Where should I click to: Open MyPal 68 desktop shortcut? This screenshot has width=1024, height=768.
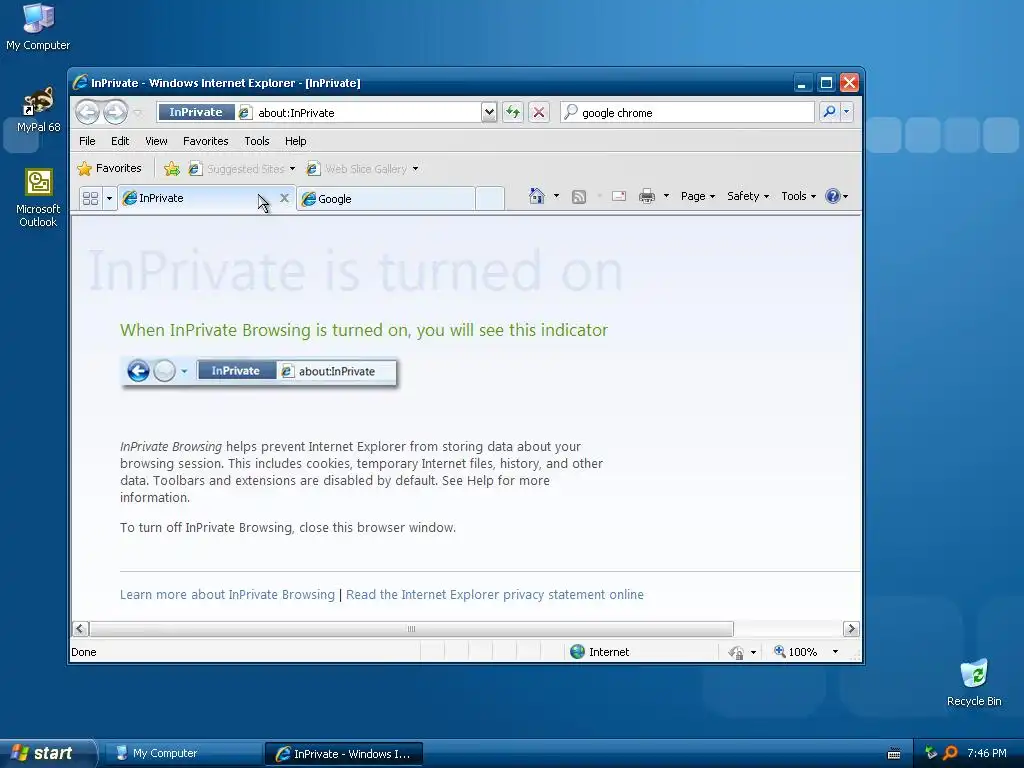click(x=38, y=110)
